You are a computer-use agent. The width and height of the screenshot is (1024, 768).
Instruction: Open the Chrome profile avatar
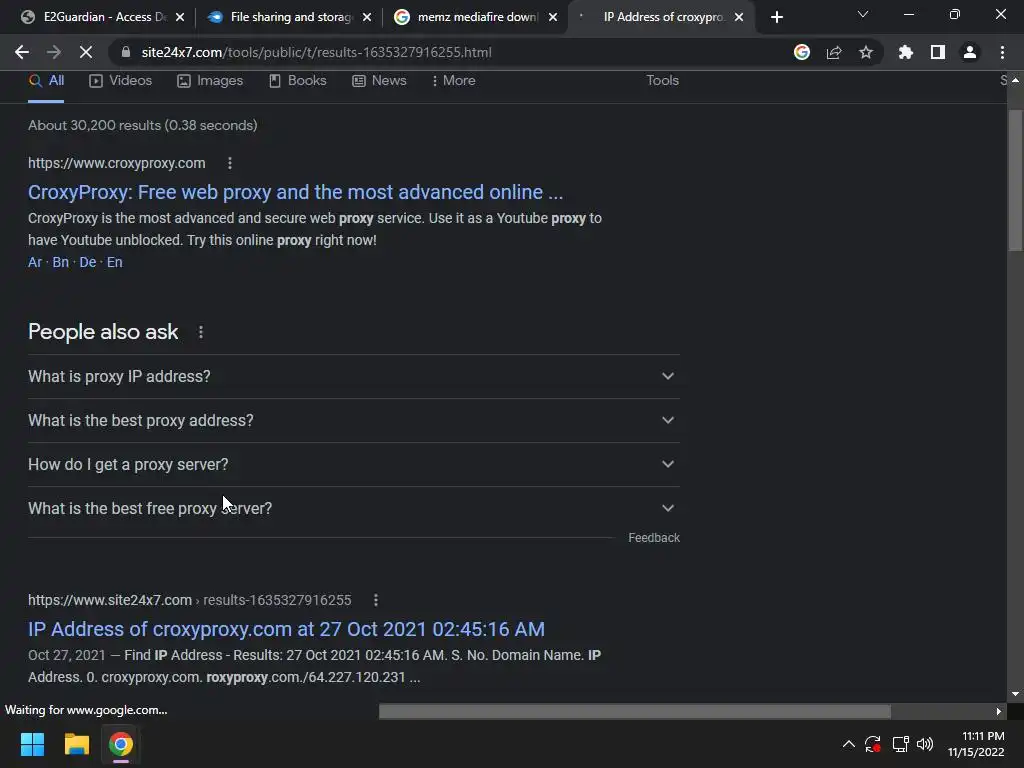click(x=970, y=52)
